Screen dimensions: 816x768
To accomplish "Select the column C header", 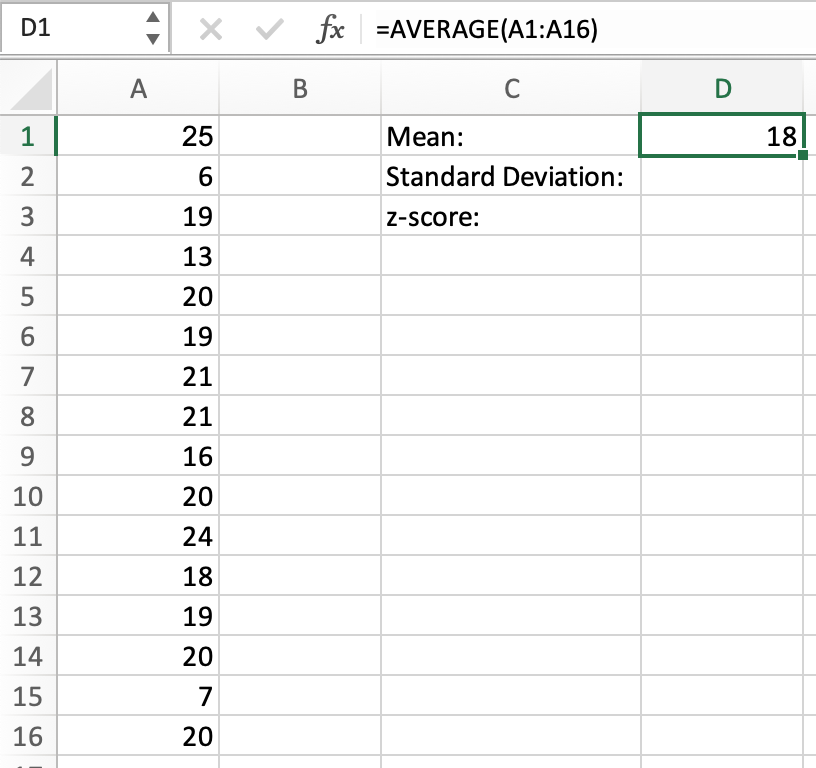I will point(511,89).
